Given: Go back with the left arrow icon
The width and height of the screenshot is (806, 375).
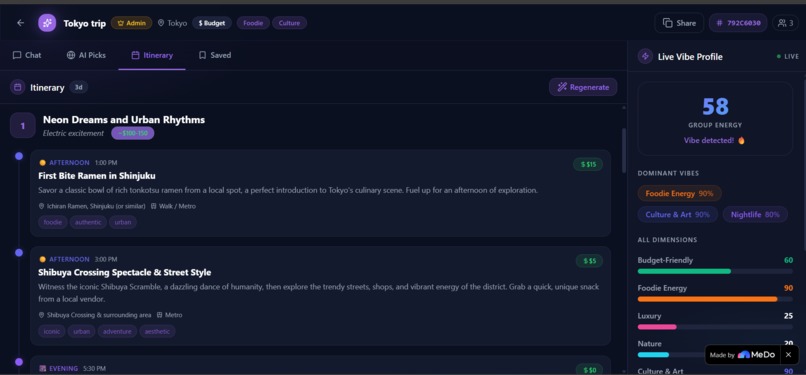Looking at the screenshot, I should coord(21,23).
